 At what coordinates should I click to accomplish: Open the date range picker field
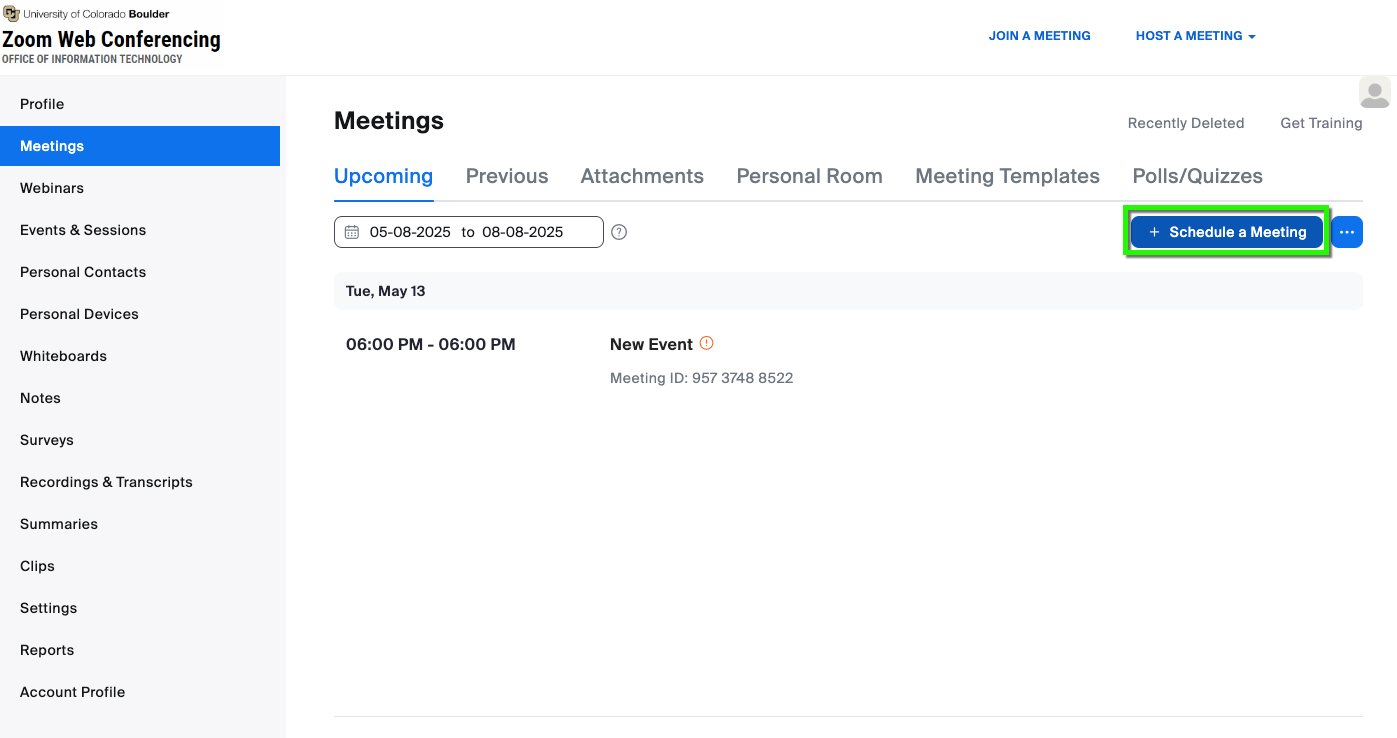coord(469,232)
